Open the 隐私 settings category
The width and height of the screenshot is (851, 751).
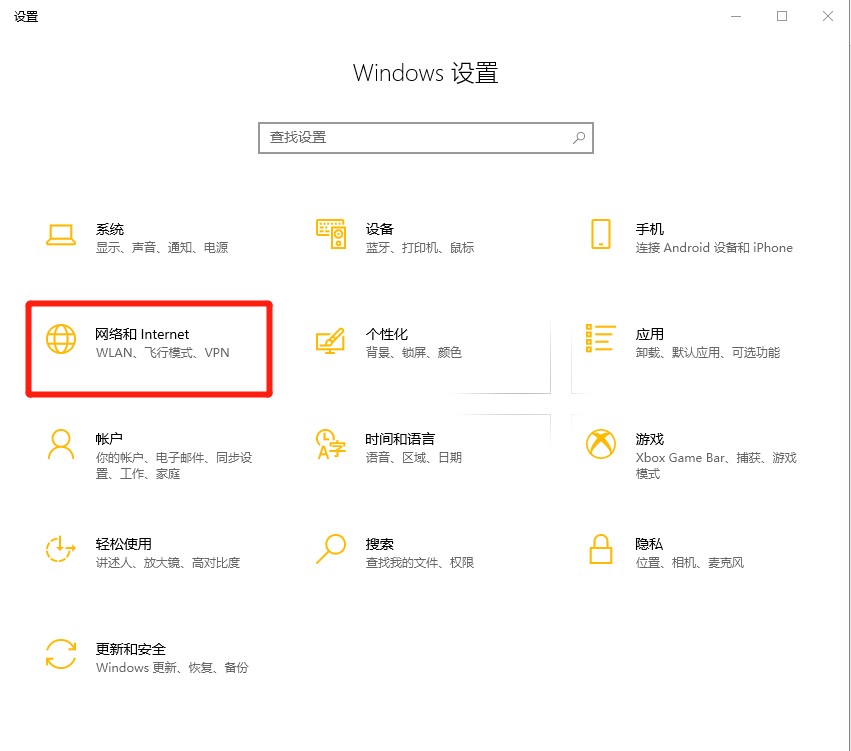(649, 544)
